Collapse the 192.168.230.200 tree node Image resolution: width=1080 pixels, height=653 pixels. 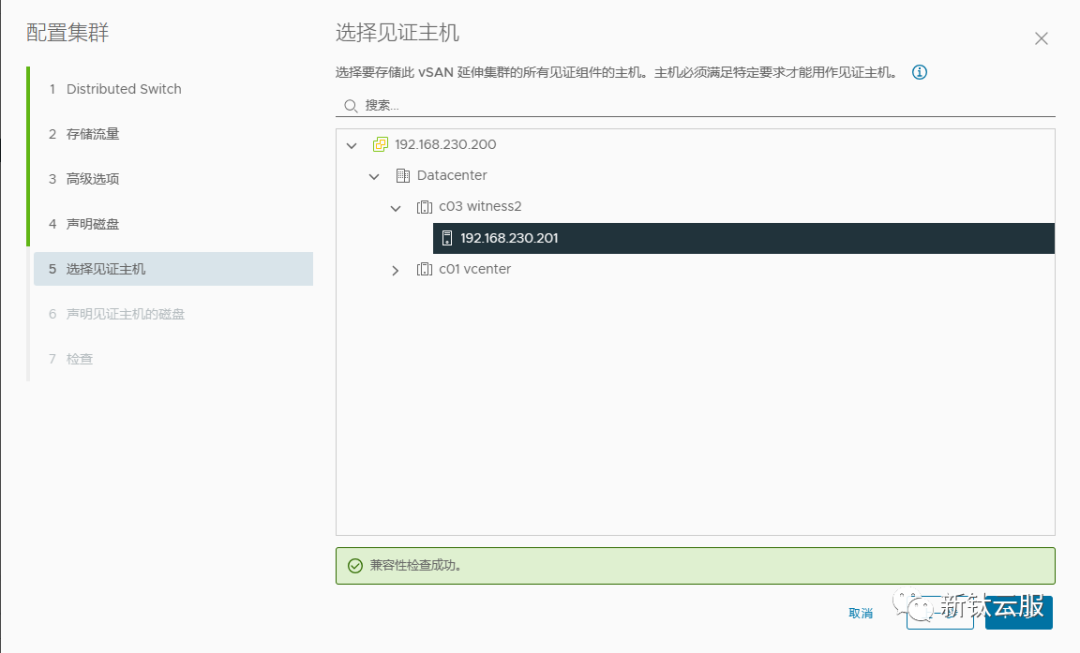click(x=351, y=144)
